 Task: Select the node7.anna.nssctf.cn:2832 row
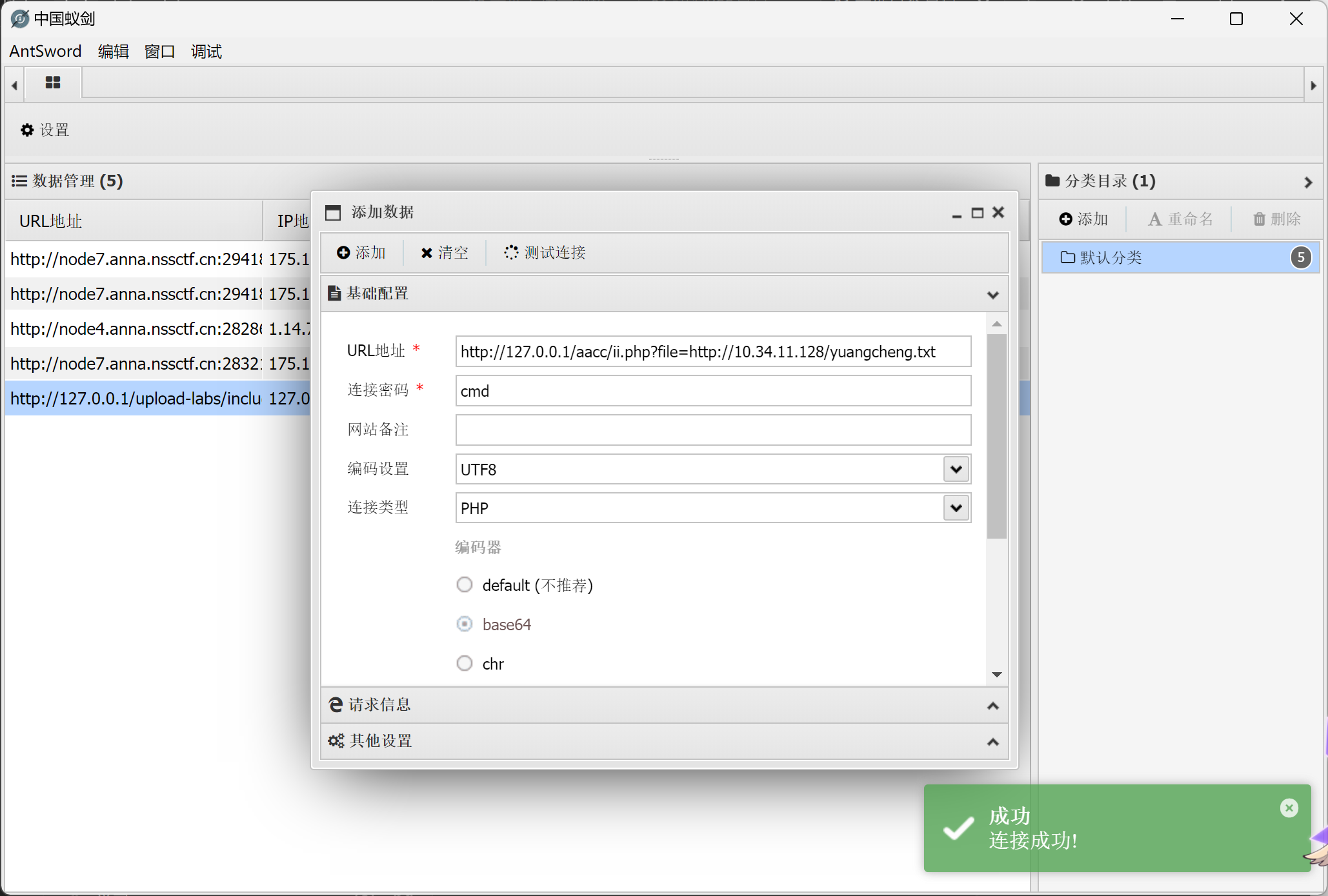coord(158,364)
